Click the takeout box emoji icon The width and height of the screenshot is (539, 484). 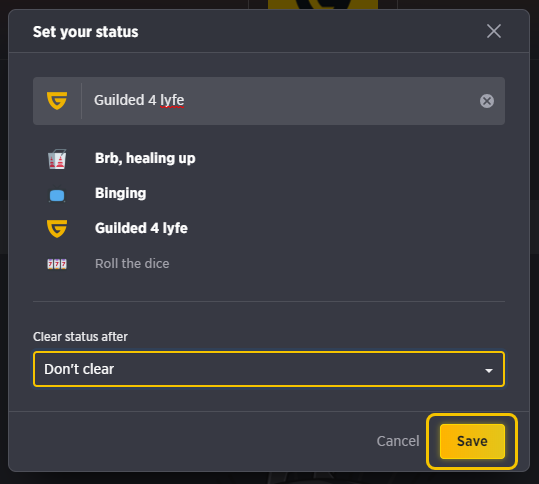tap(57, 159)
